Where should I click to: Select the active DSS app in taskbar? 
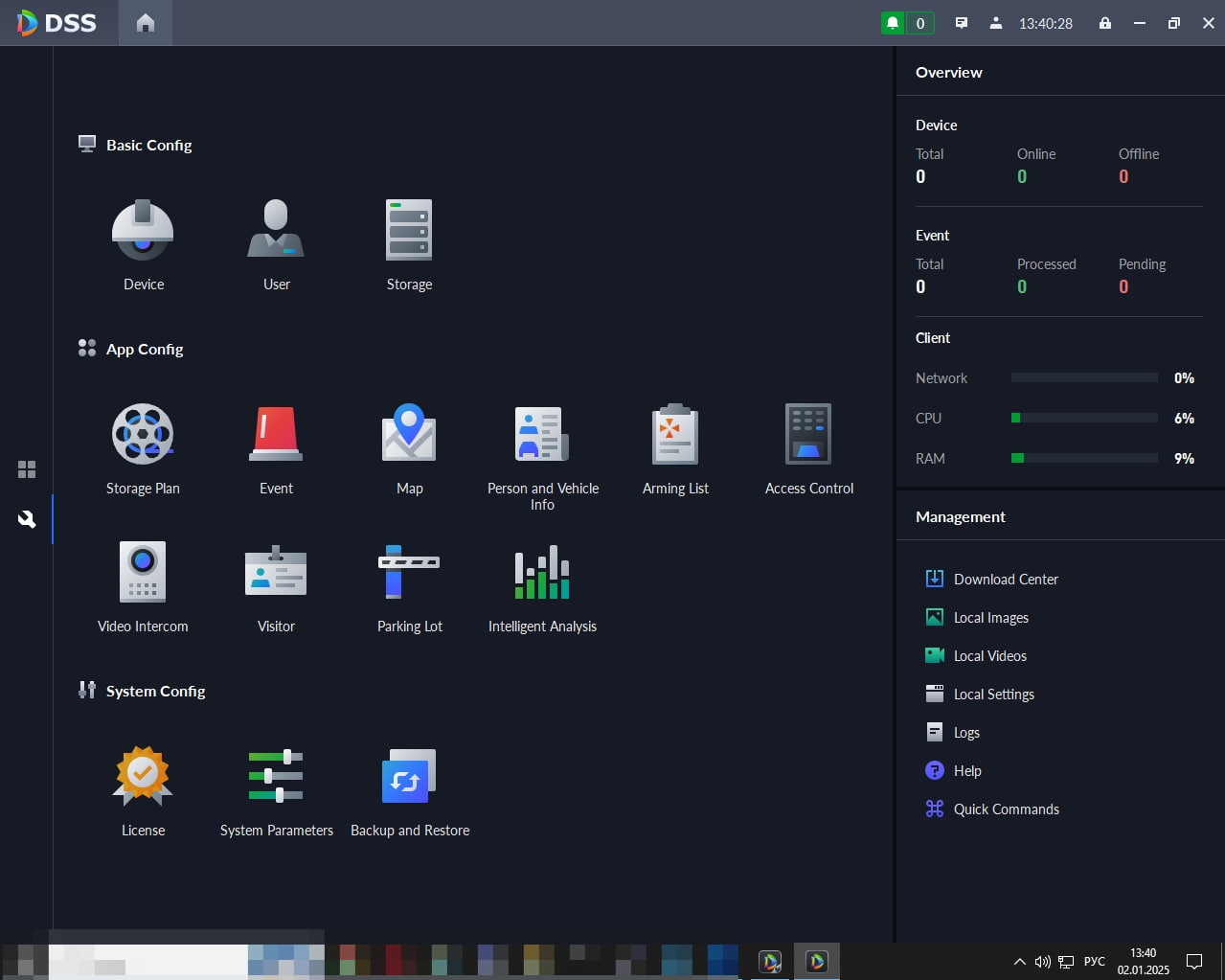click(817, 961)
